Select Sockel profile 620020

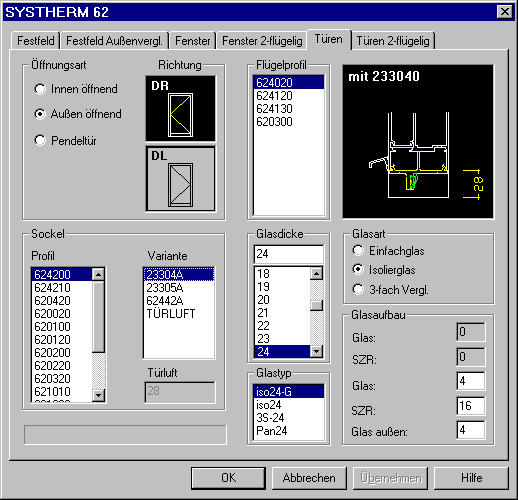62,314
